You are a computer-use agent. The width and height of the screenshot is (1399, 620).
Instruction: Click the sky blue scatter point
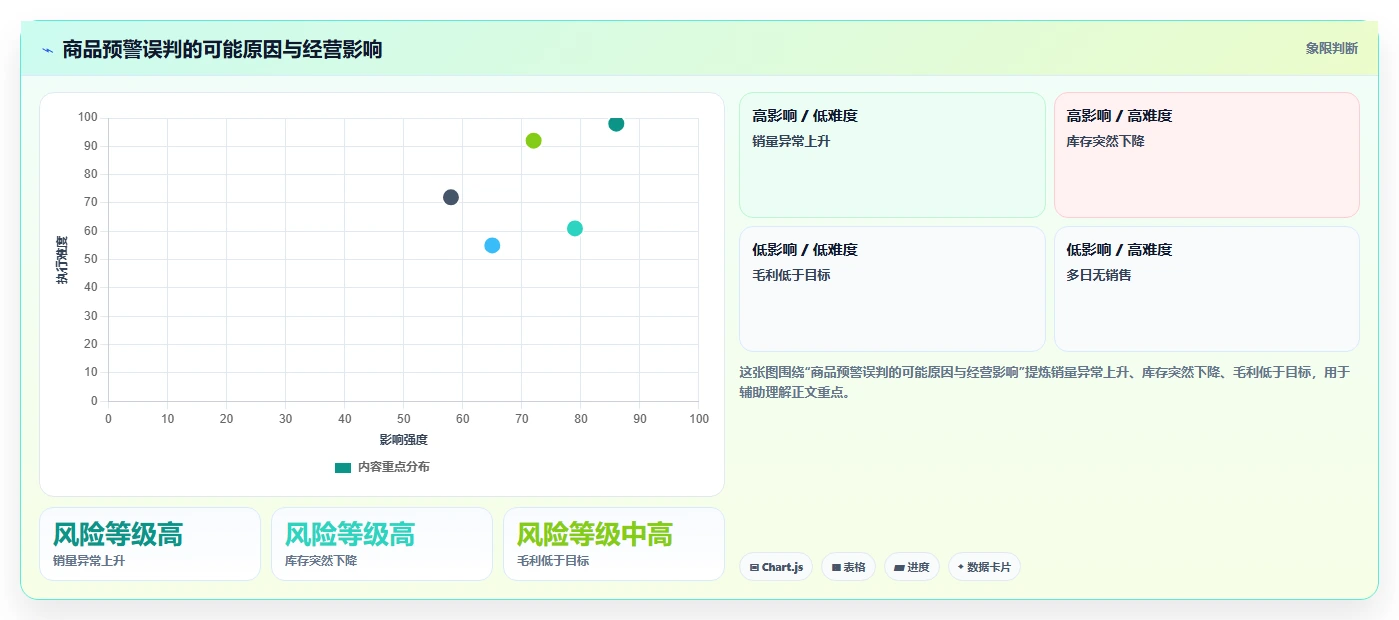point(492,245)
